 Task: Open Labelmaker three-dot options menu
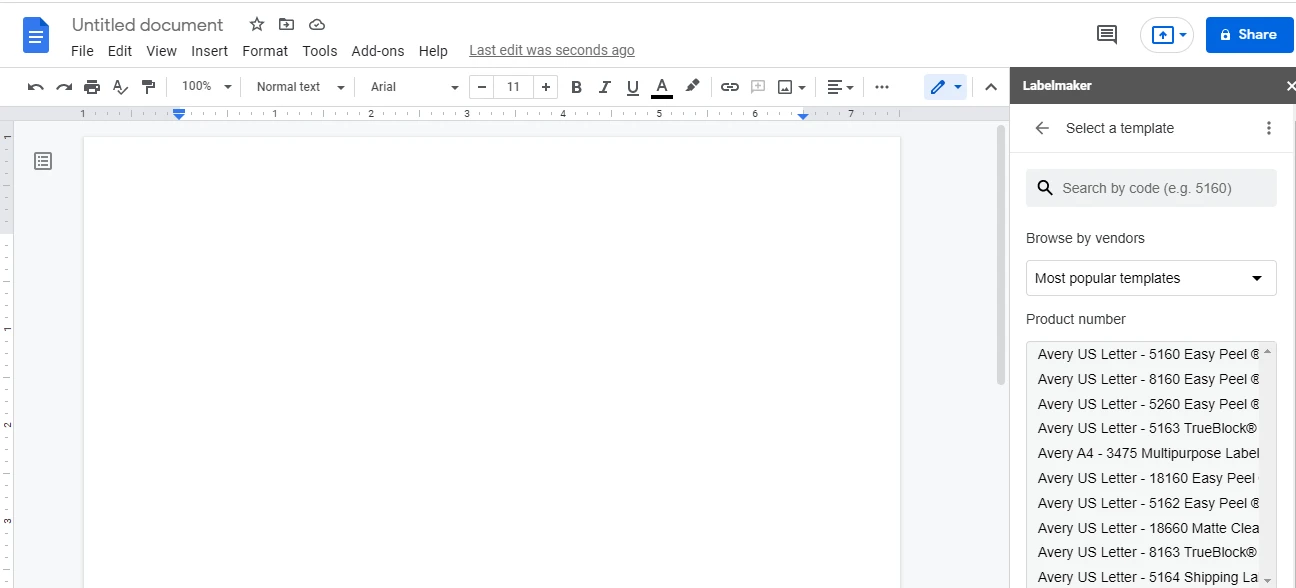pyautogui.click(x=1269, y=128)
